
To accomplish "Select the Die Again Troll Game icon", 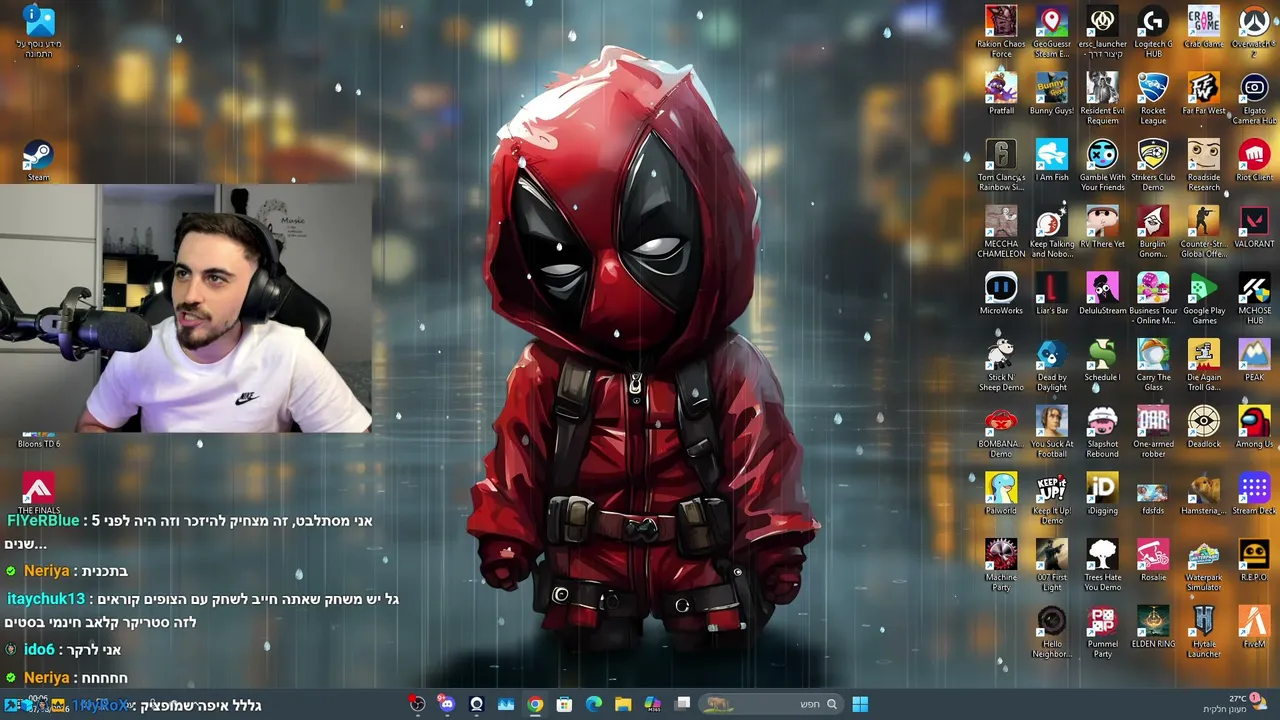I will point(1203,365).
